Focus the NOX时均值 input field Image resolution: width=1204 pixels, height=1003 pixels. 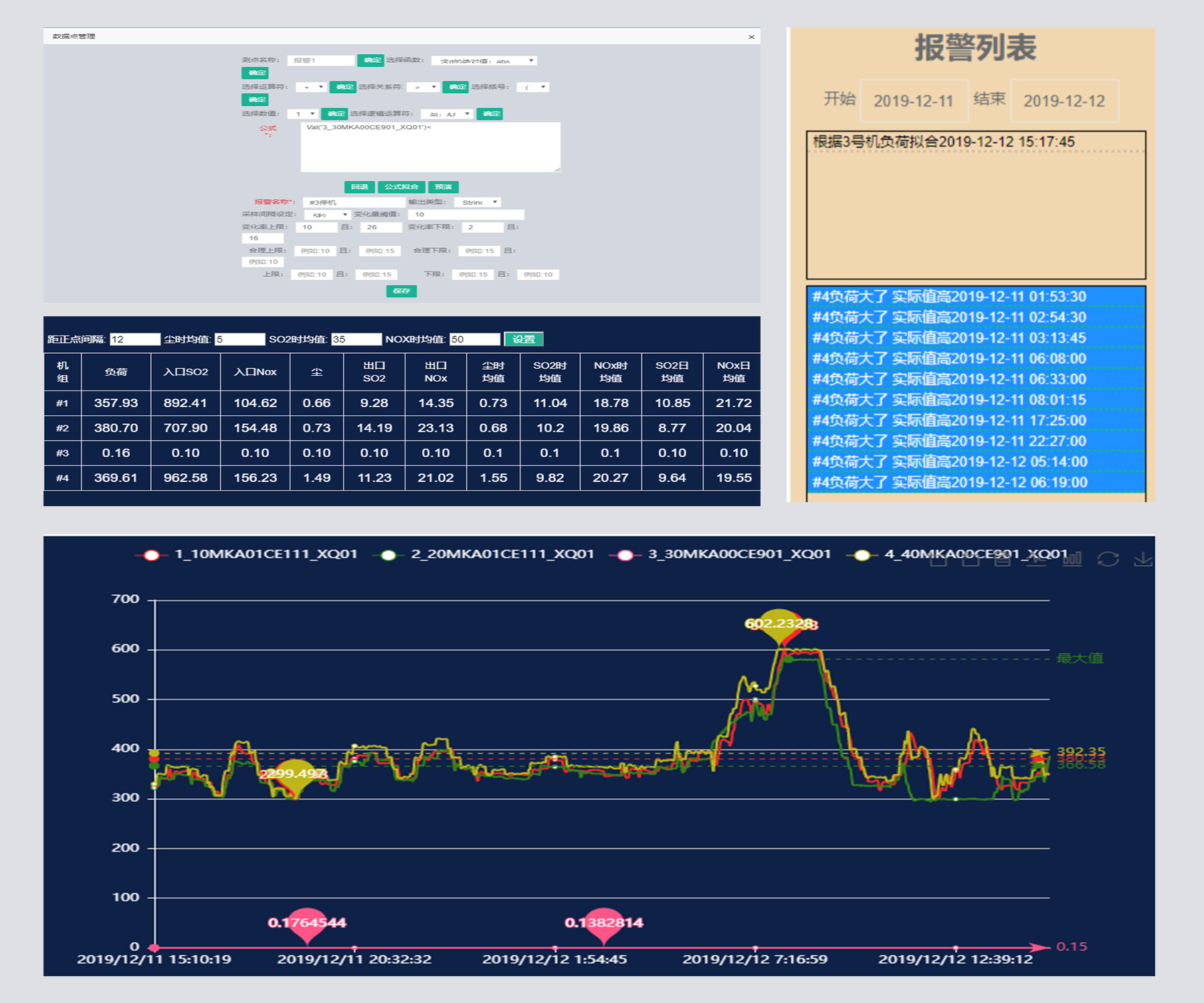475,339
